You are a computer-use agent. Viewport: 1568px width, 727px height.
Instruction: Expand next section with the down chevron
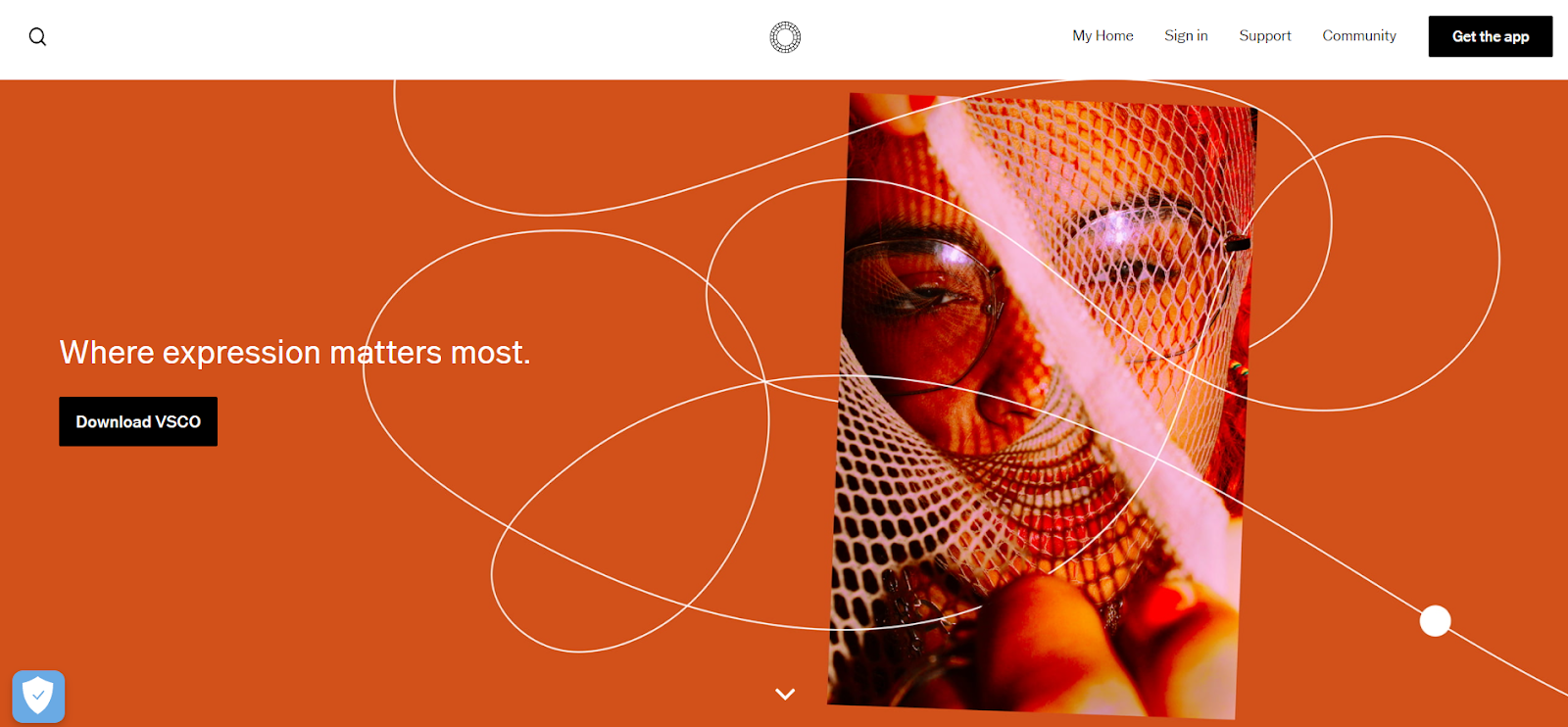785,694
